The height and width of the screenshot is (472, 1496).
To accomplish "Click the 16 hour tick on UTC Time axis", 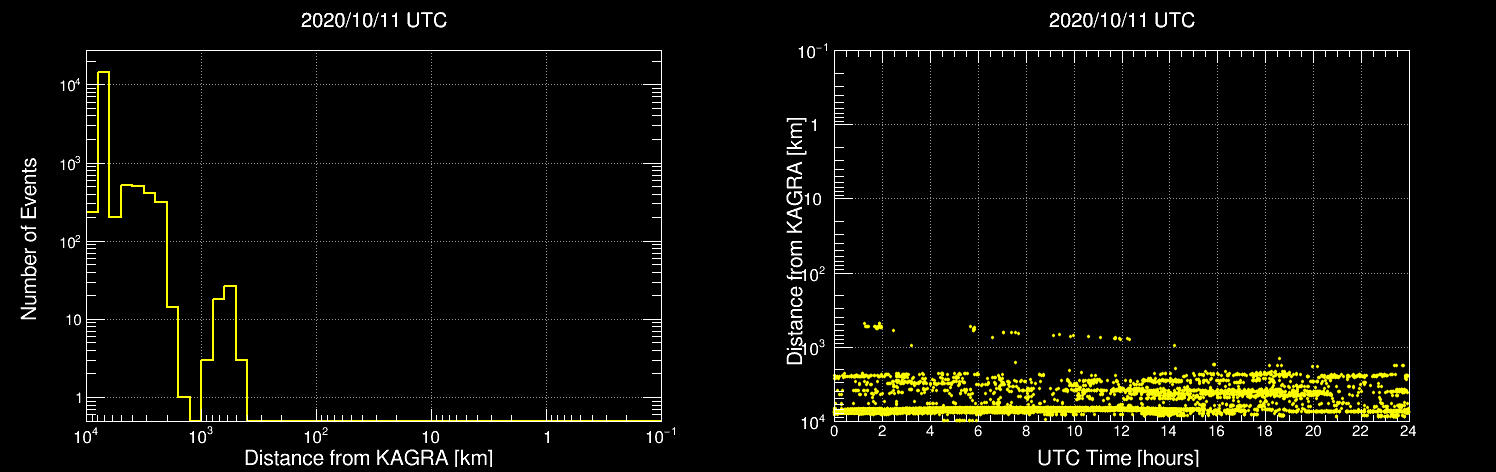I will click(x=1217, y=431).
